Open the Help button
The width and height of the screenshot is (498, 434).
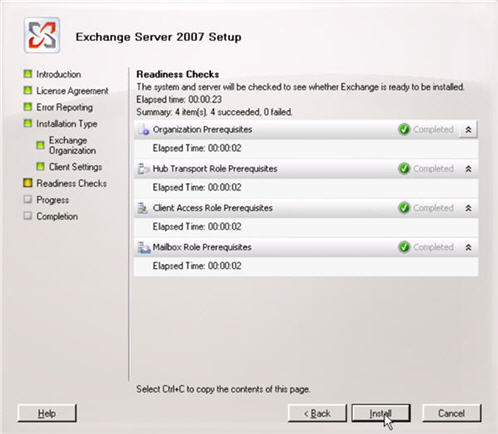tap(47, 413)
